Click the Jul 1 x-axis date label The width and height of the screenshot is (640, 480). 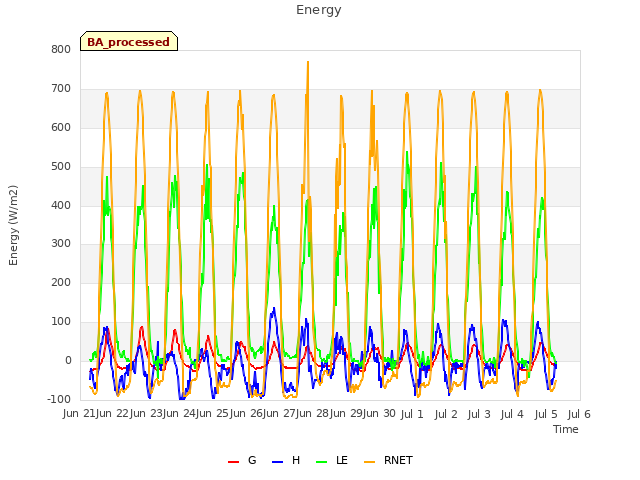coord(412,414)
